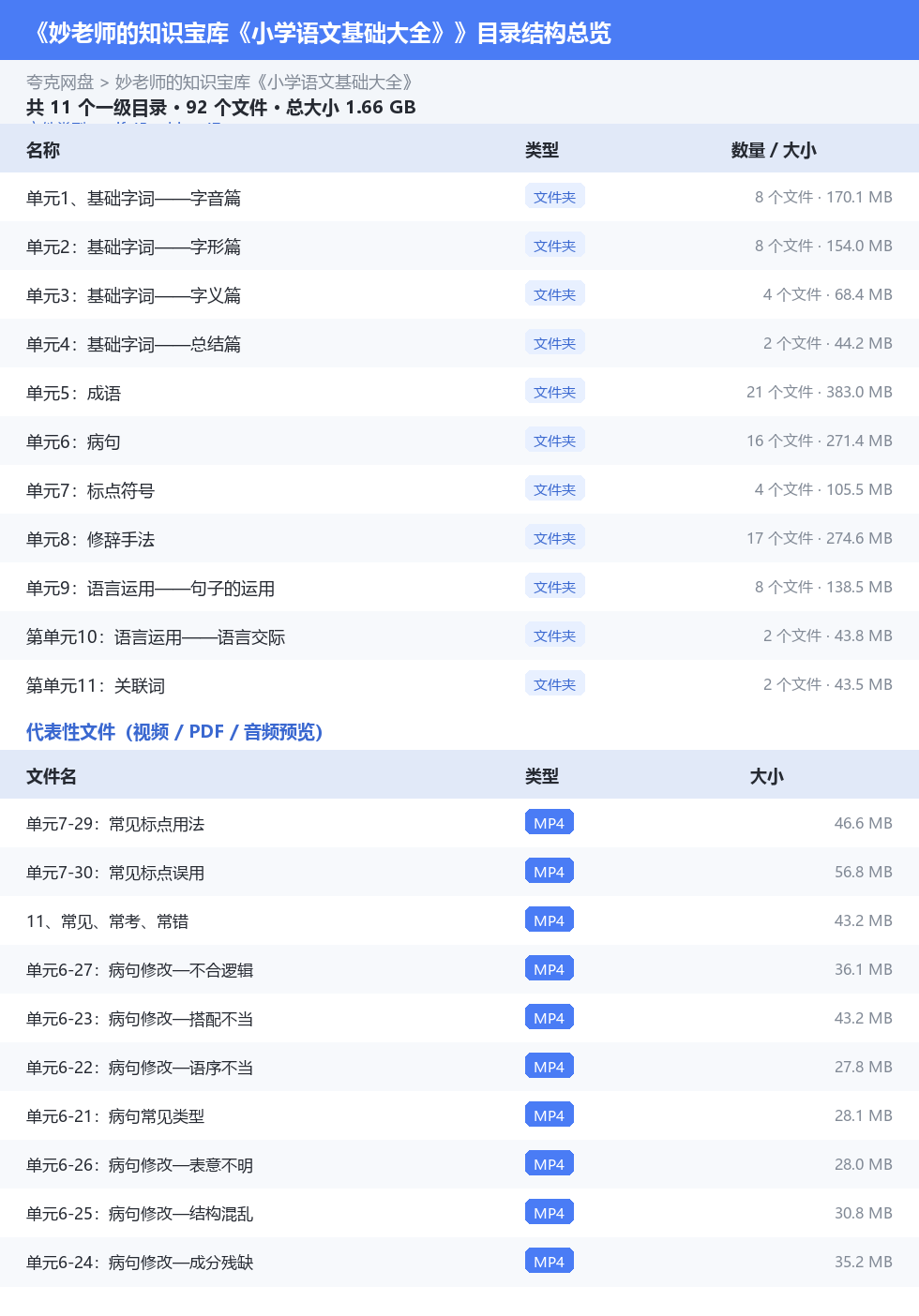Click the 文件名 column header
This screenshot has height=1316, width=919.
coord(52,776)
